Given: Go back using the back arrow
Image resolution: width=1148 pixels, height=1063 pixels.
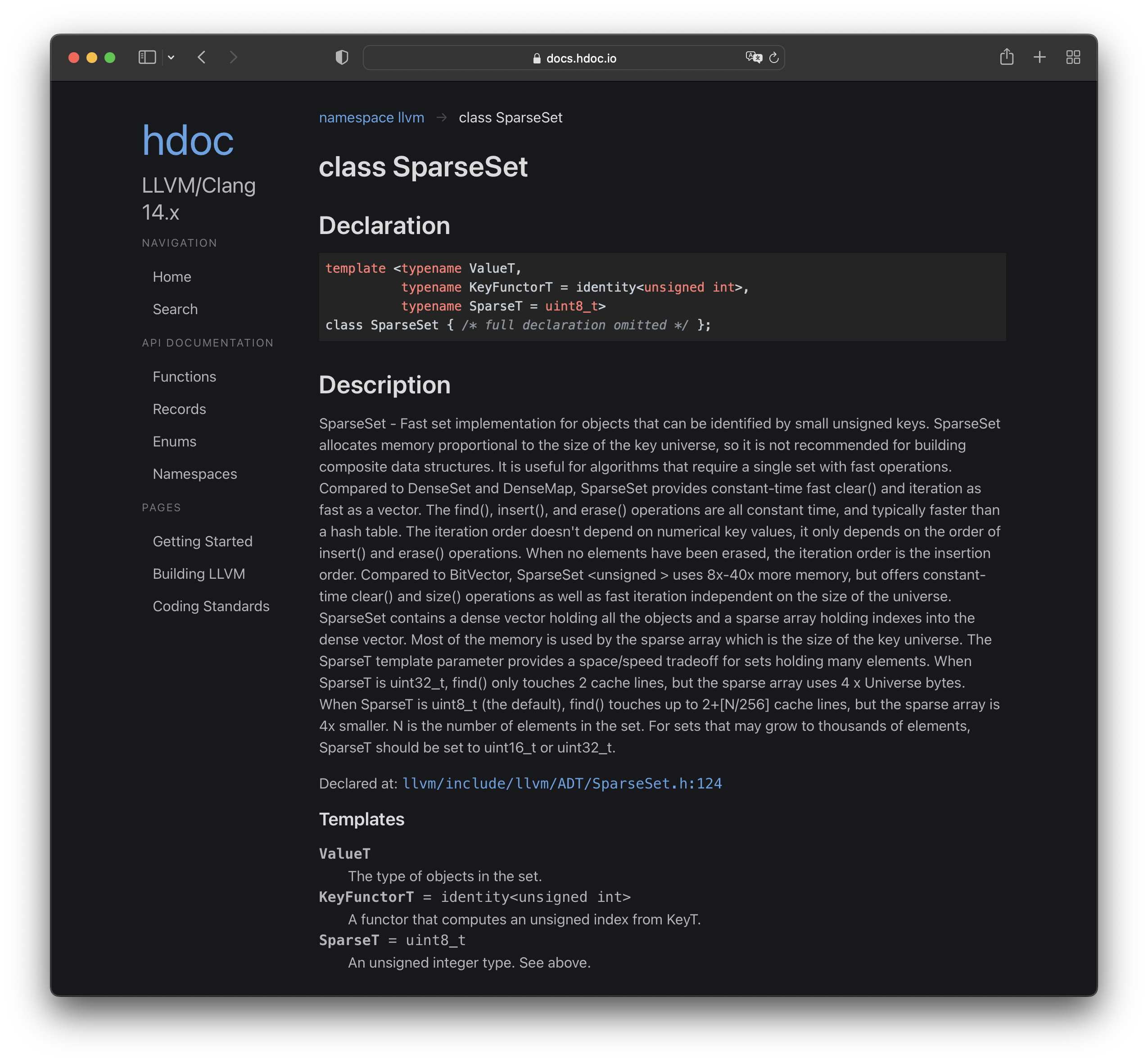Looking at the screenshot, I should (201, 58).
